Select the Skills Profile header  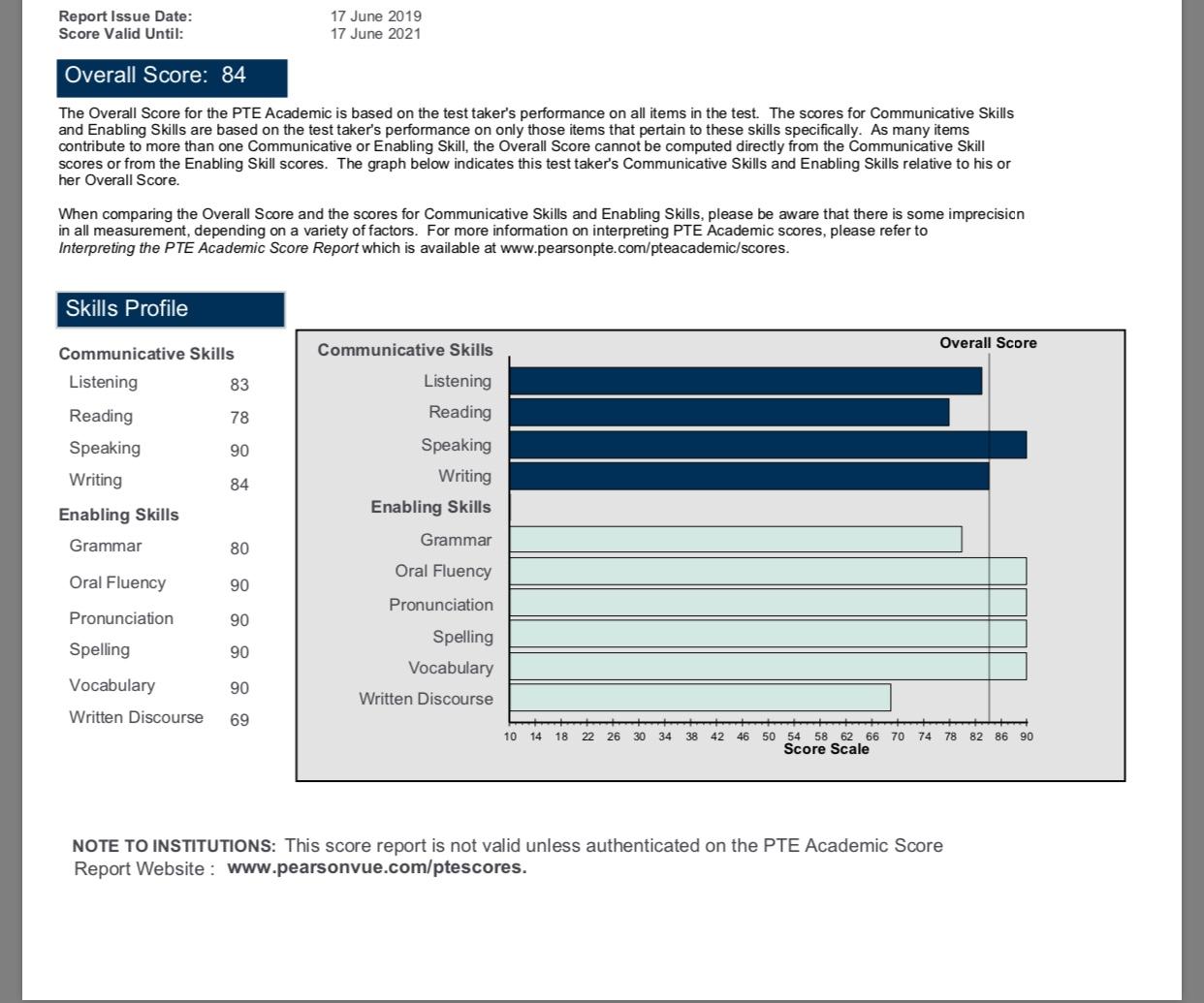[171, 309]
